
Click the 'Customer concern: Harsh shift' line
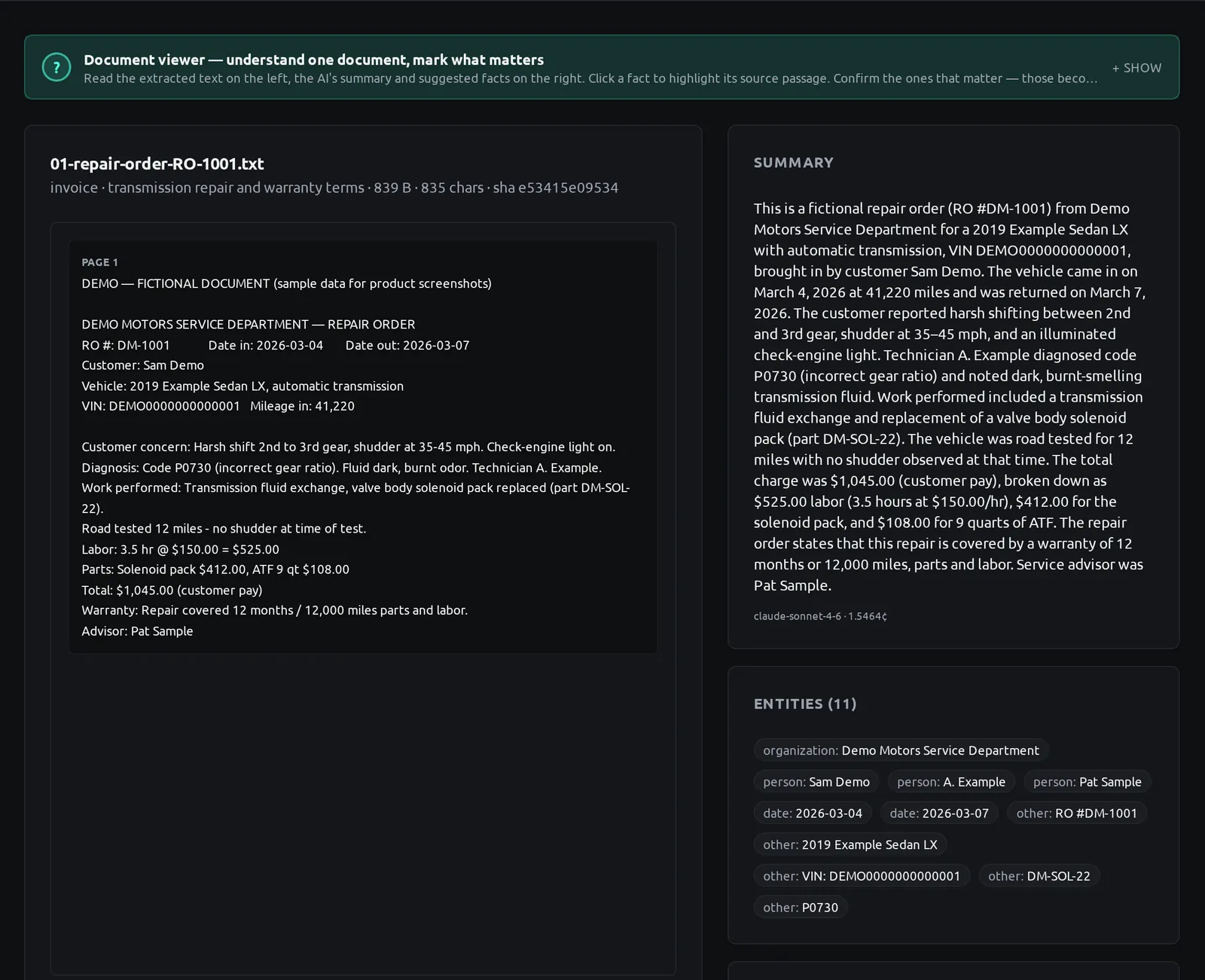pos(348,447)
